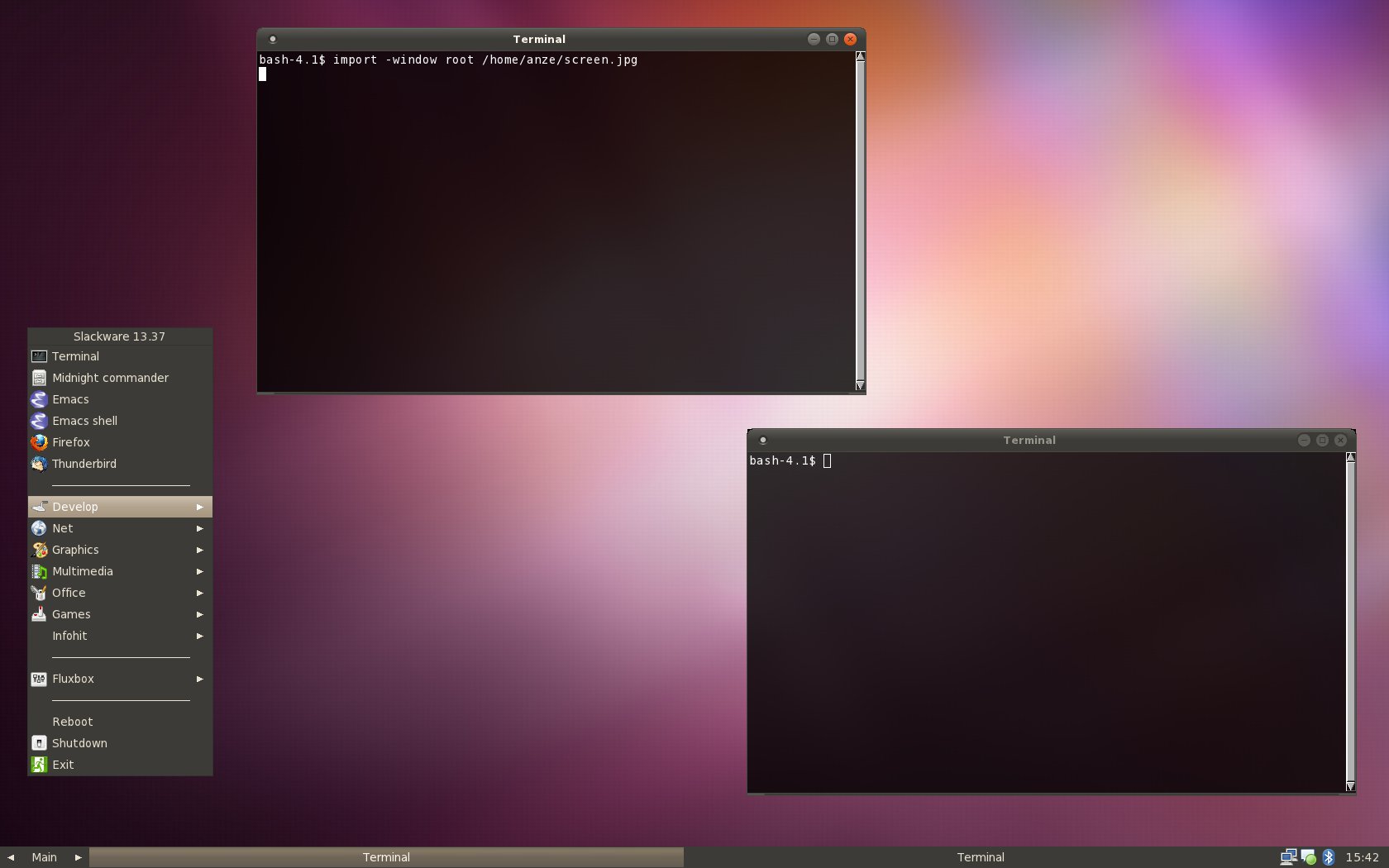
Task: Click the network connections tray icon
Action: click(1288, 857)
